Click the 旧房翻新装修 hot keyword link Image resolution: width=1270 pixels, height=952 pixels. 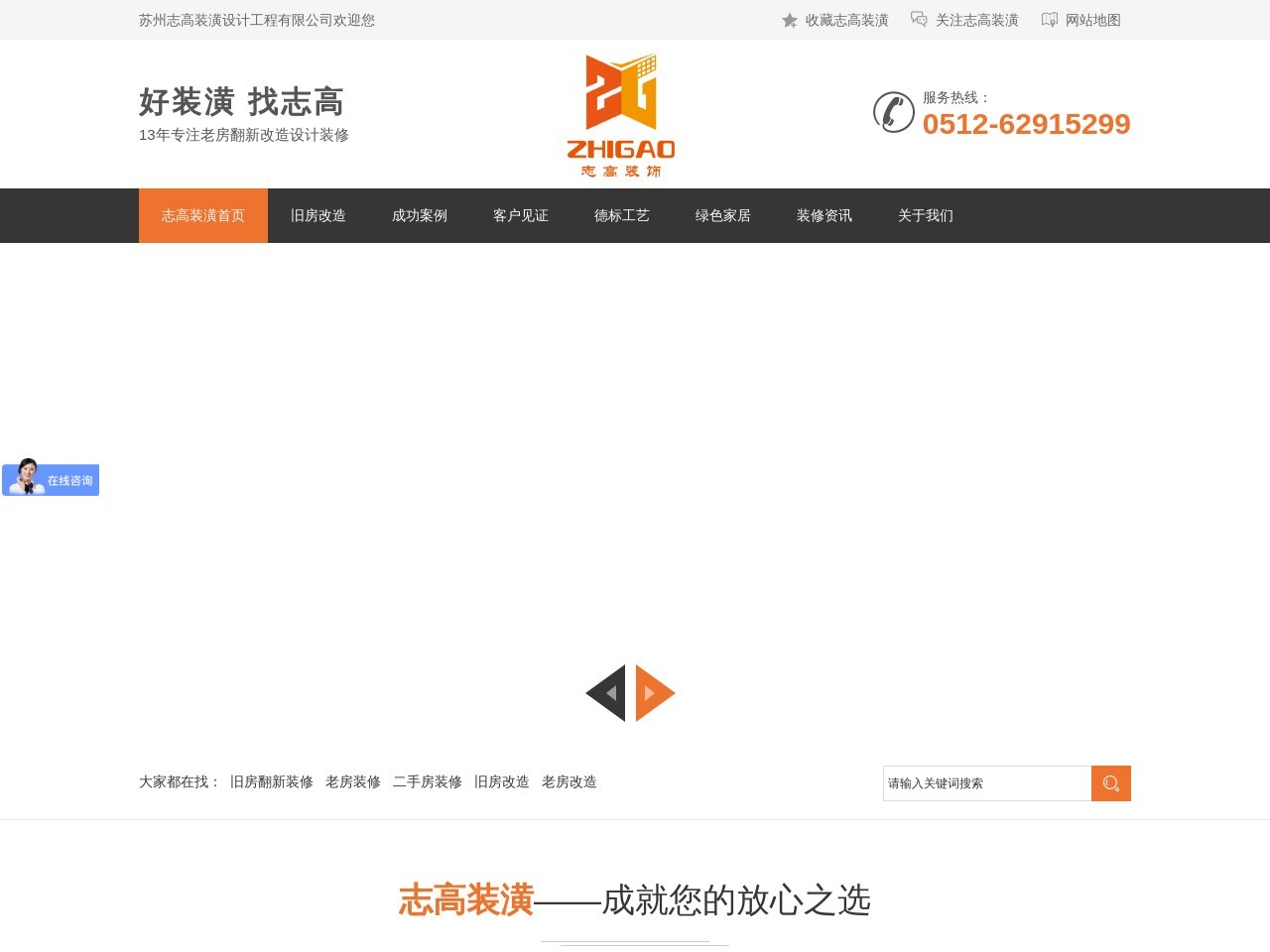(270, 781)
